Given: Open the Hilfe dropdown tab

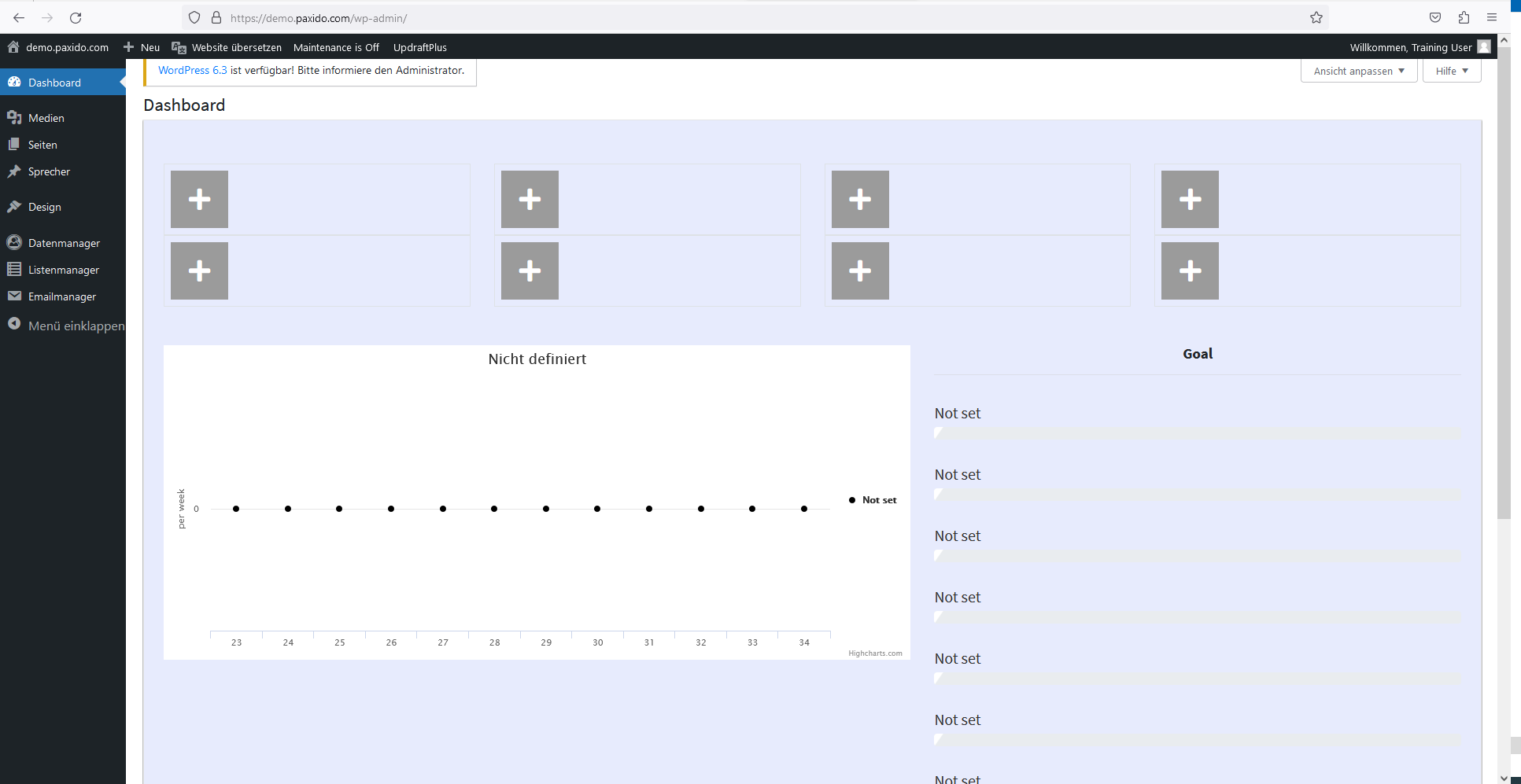Looking at the screenshot, I should coord(1451,71).
